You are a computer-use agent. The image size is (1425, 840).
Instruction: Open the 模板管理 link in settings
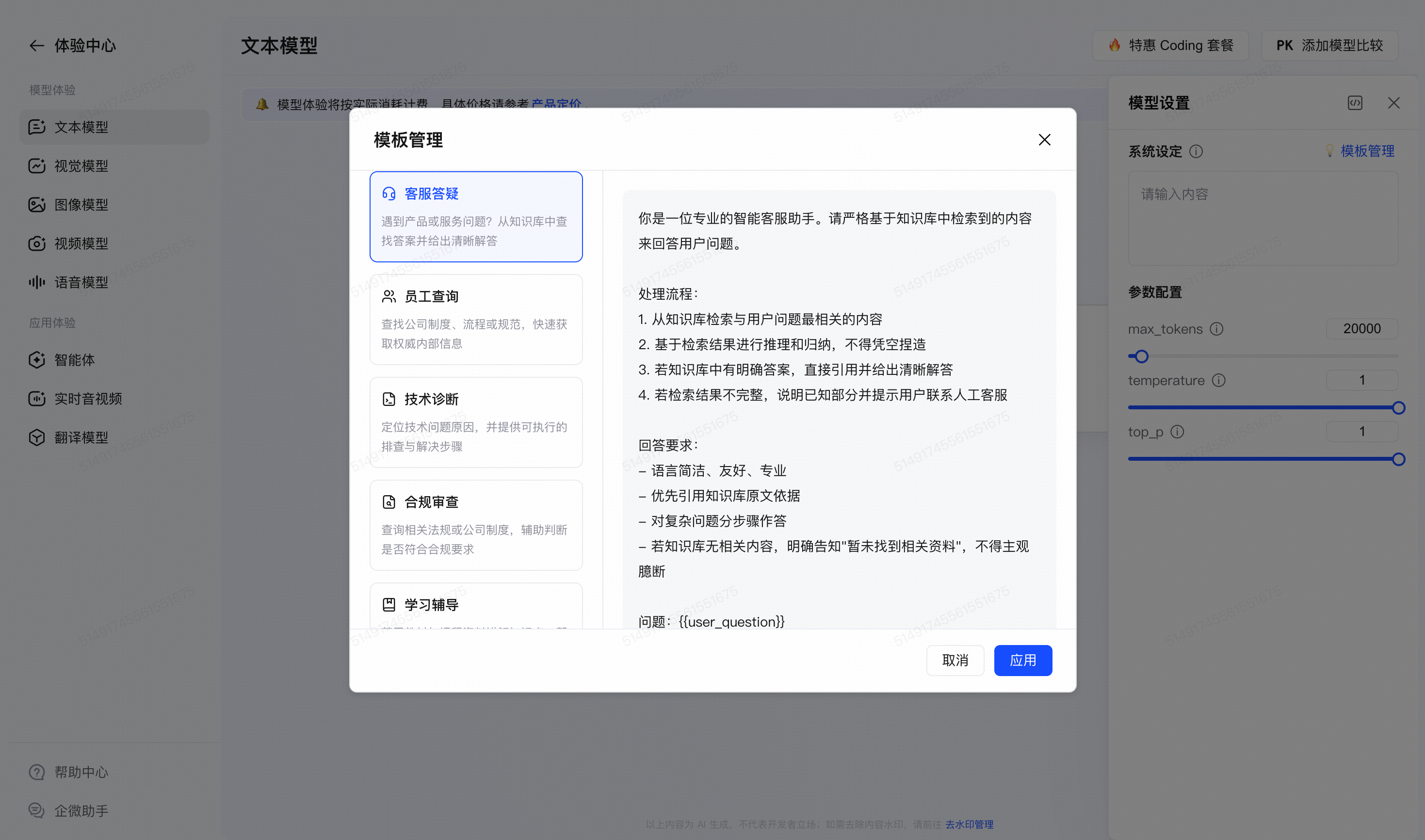coord(1367,151)
